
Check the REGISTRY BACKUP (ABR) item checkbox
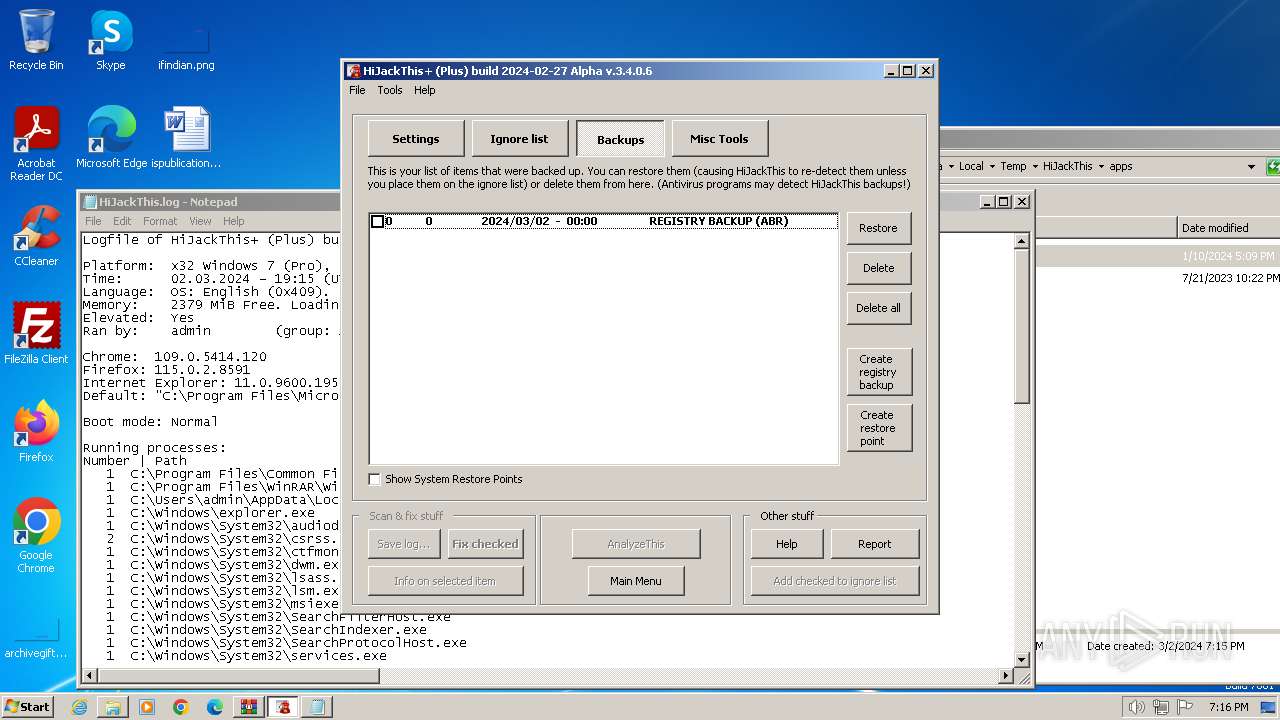click(377, 221)
